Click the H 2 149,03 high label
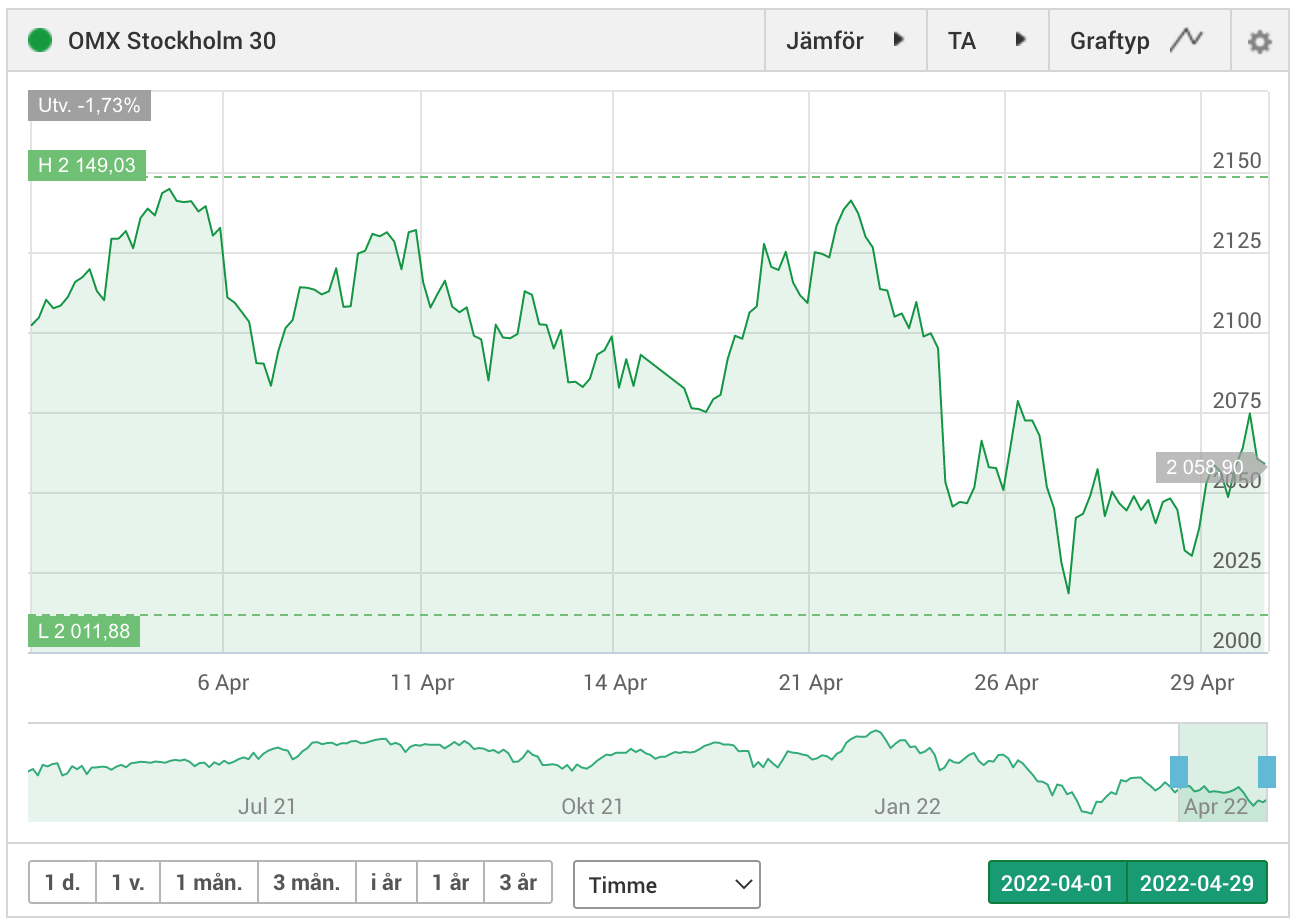 click(x=87, y=165)
